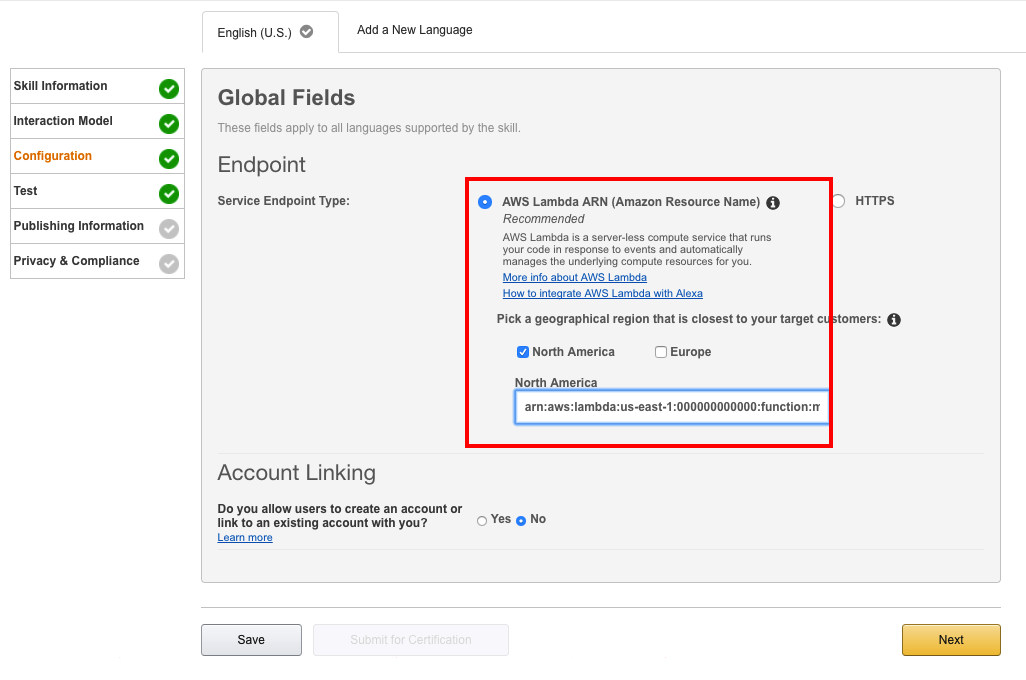Click the Privacy & Compliance gray checkmark icon

[169, 264]
